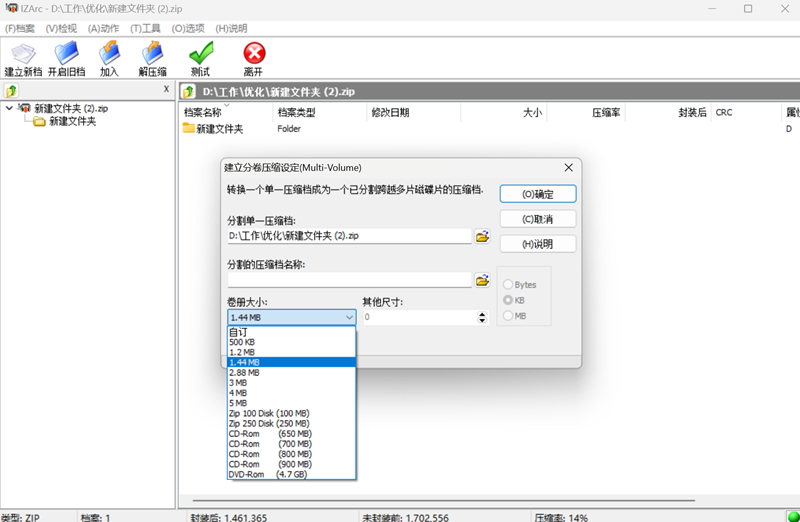The height and width of the screenshot is (522, 800).
Task: Choose 自订 from the volume size list
Action: pos(291,332)
